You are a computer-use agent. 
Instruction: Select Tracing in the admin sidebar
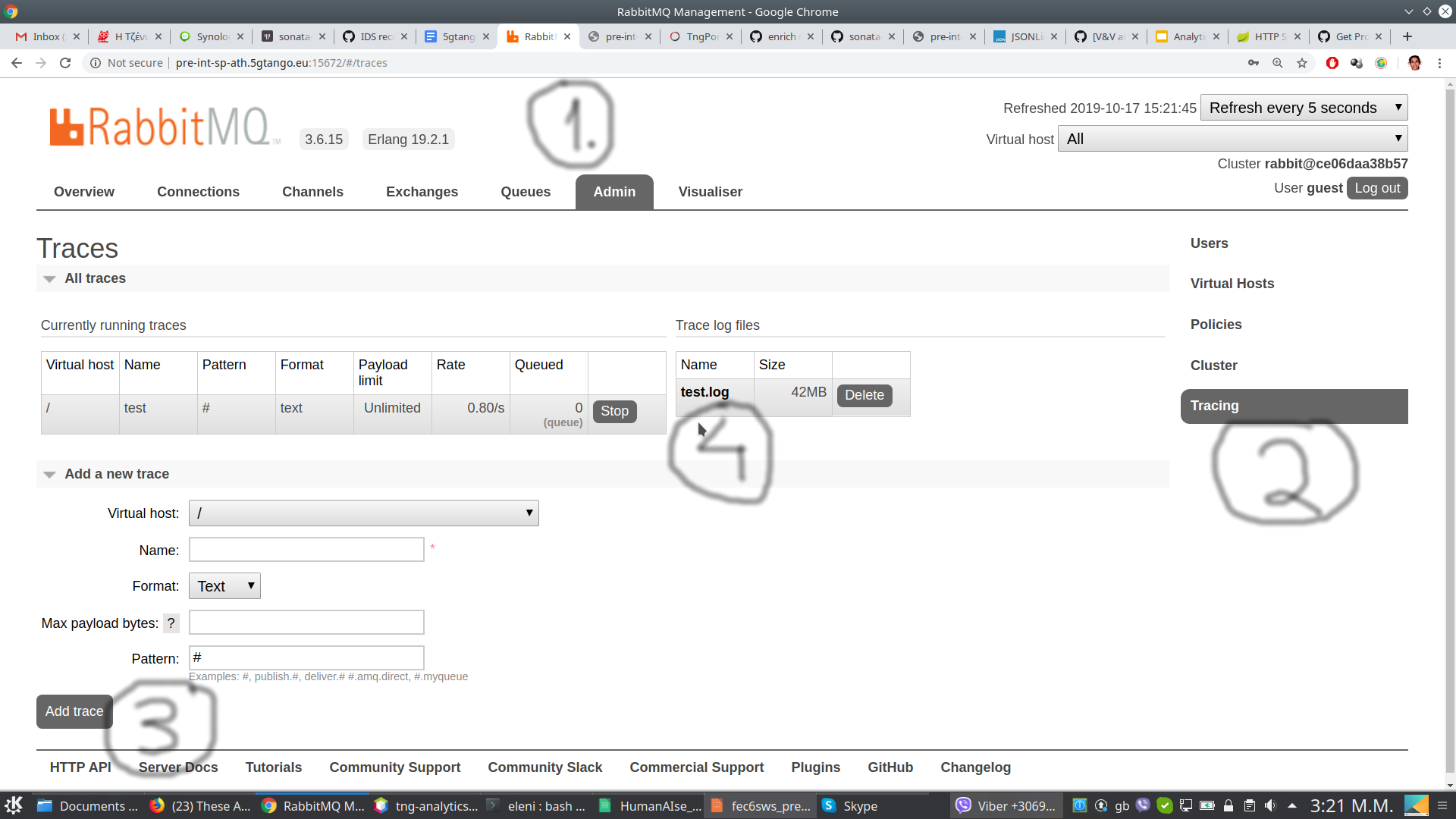[1294, 406]
